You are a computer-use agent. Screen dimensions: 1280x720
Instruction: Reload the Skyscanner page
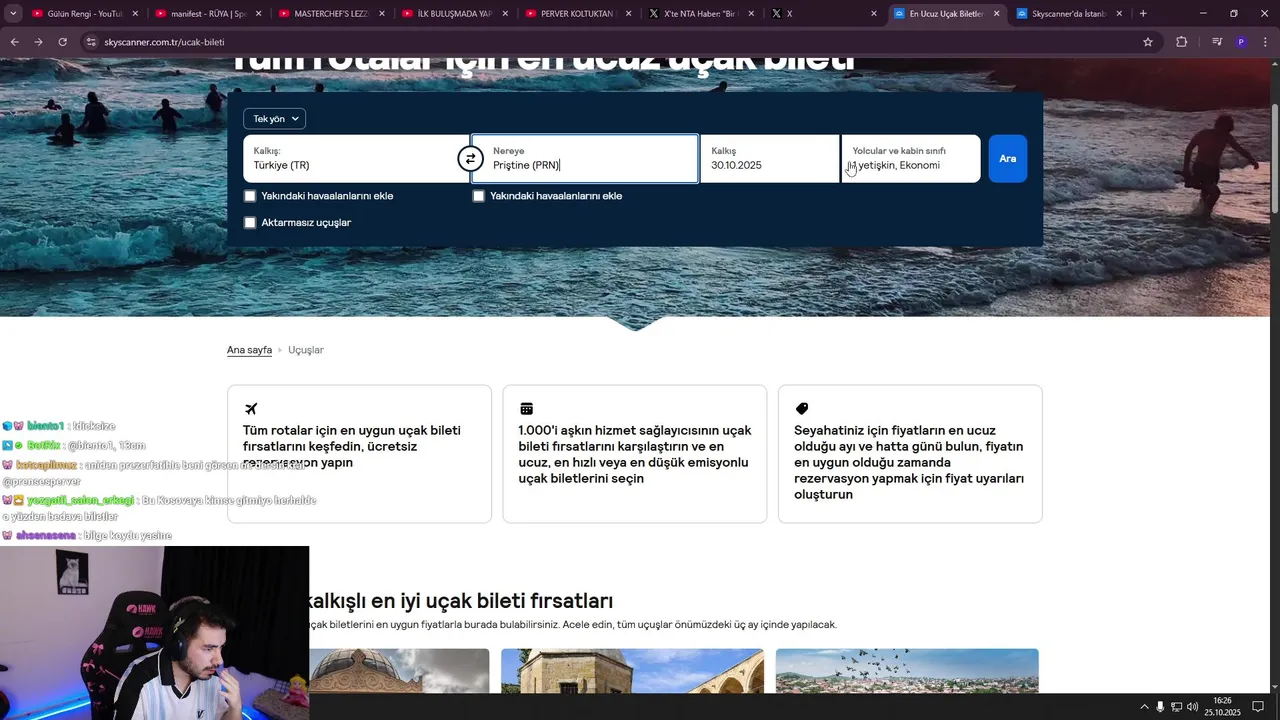point(62,42)
